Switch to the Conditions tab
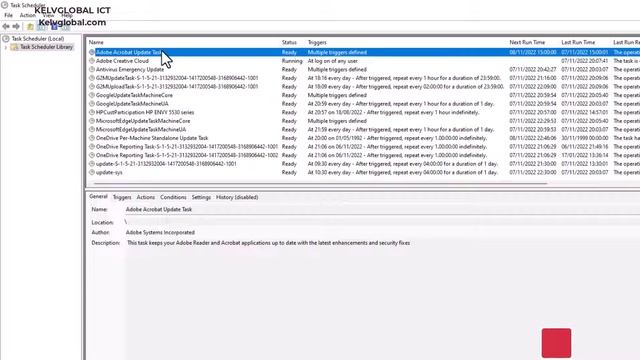Image resolution: width=640 pixels, height=360 pixels. pyautogui.click(x=173, y=197)
